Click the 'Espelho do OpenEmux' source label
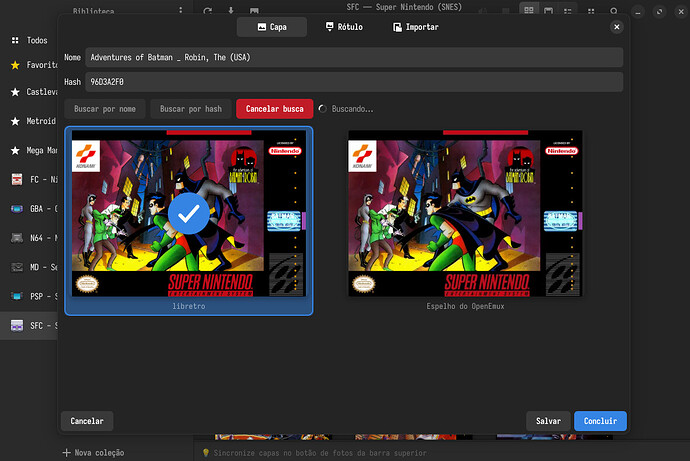The image size is (690, 461). (465, 306)
